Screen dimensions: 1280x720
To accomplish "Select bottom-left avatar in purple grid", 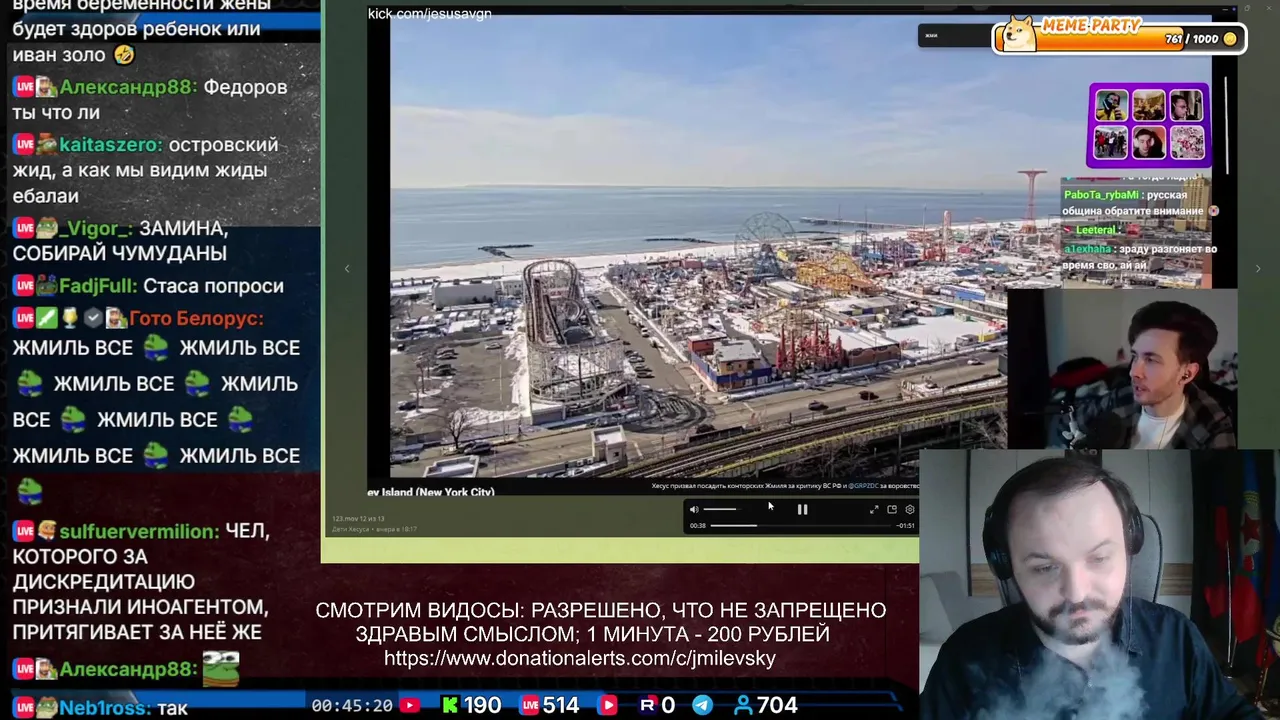I will click(1111, 142).
